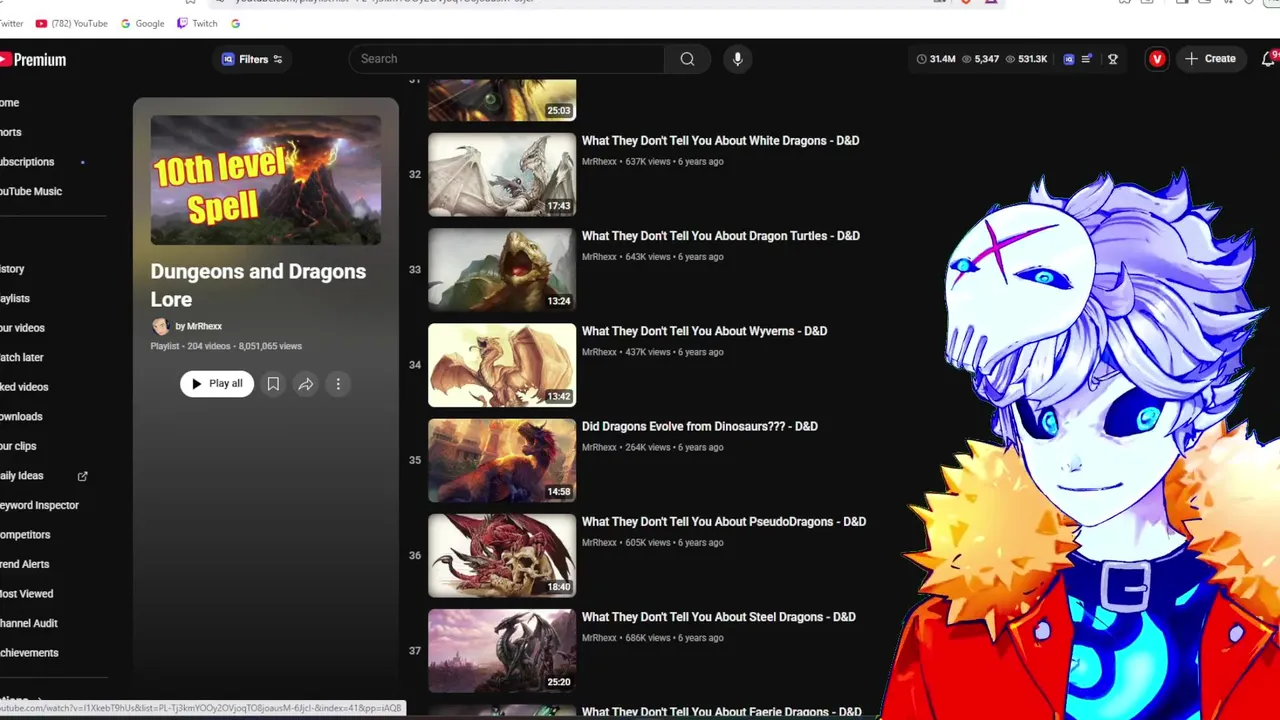Viewport: 1280px width, 720px height.
Task: Open the notifications bell
Action: (x=1269, y=59)
